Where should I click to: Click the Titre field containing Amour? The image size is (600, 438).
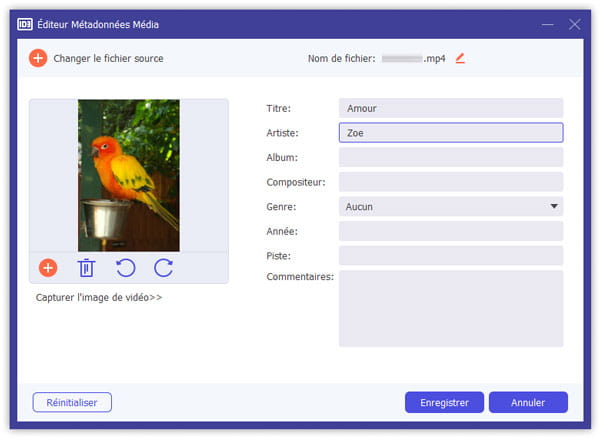pyautogui.click(x=450, y=108)
